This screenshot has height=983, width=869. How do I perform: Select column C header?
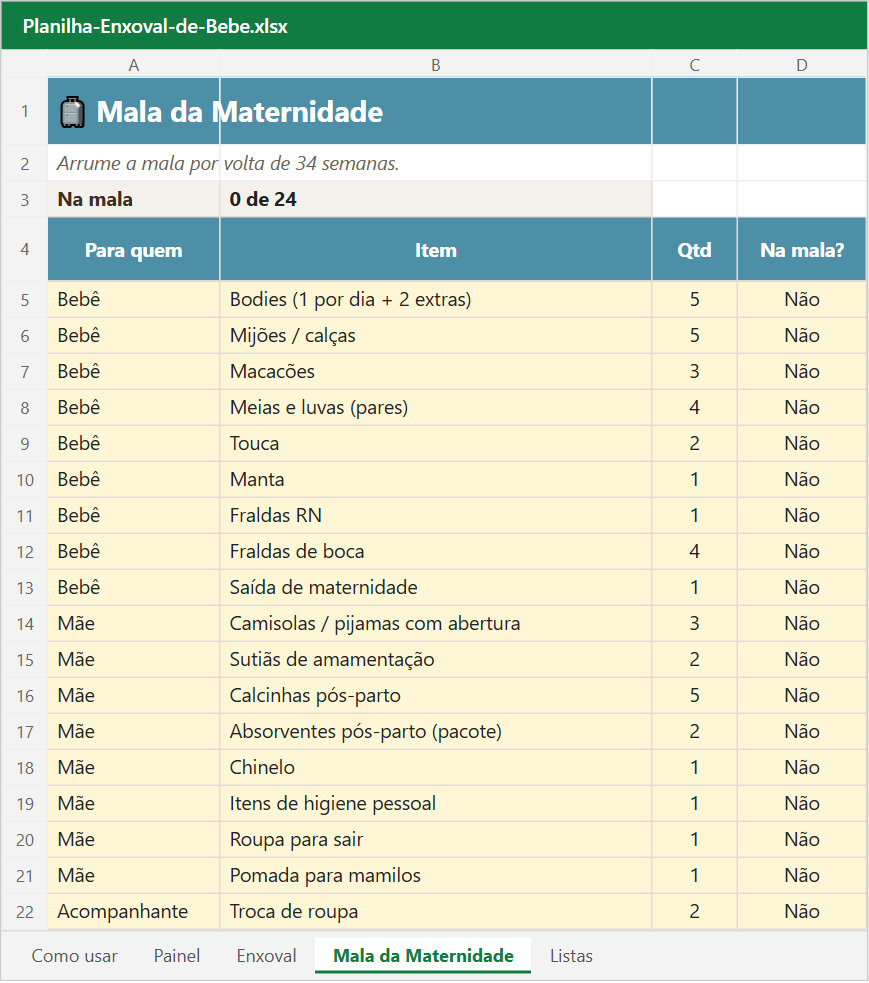click(x=695, y=65)
